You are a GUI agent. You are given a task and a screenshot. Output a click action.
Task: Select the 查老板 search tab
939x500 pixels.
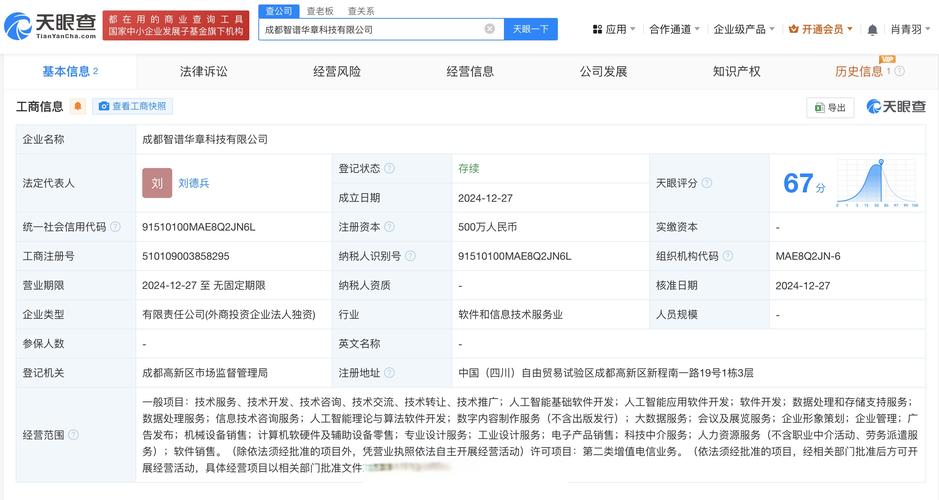click(x=320, y=11)
